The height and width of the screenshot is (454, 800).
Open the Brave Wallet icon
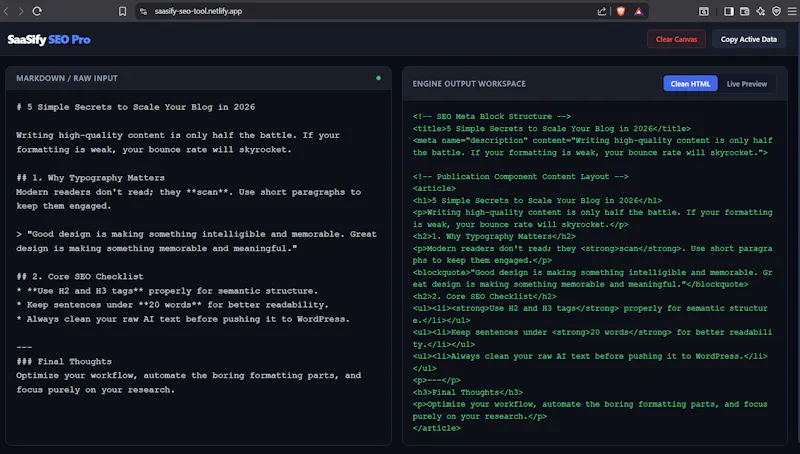coord(744,11)
